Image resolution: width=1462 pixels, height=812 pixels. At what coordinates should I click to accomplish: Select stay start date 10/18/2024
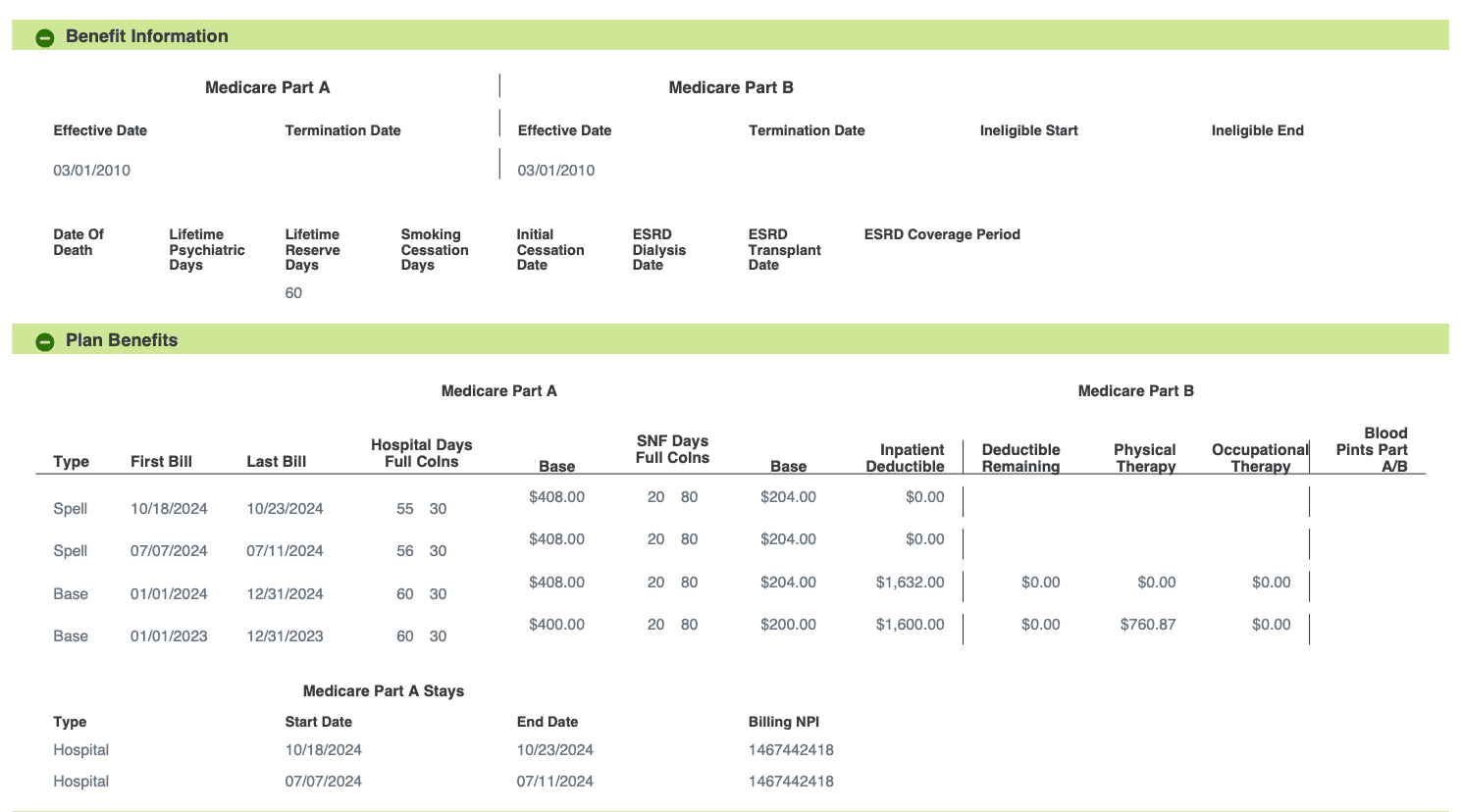[323, 750]
